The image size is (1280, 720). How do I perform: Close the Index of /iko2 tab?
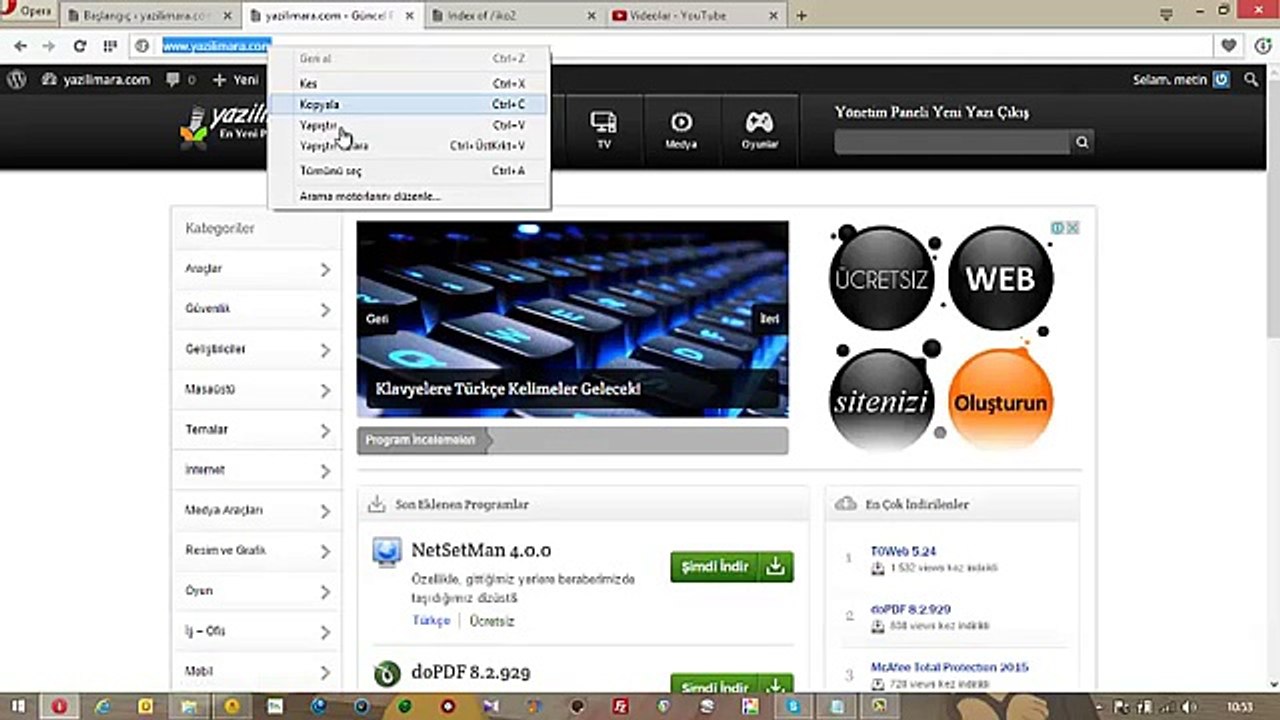tap(592, 15)
